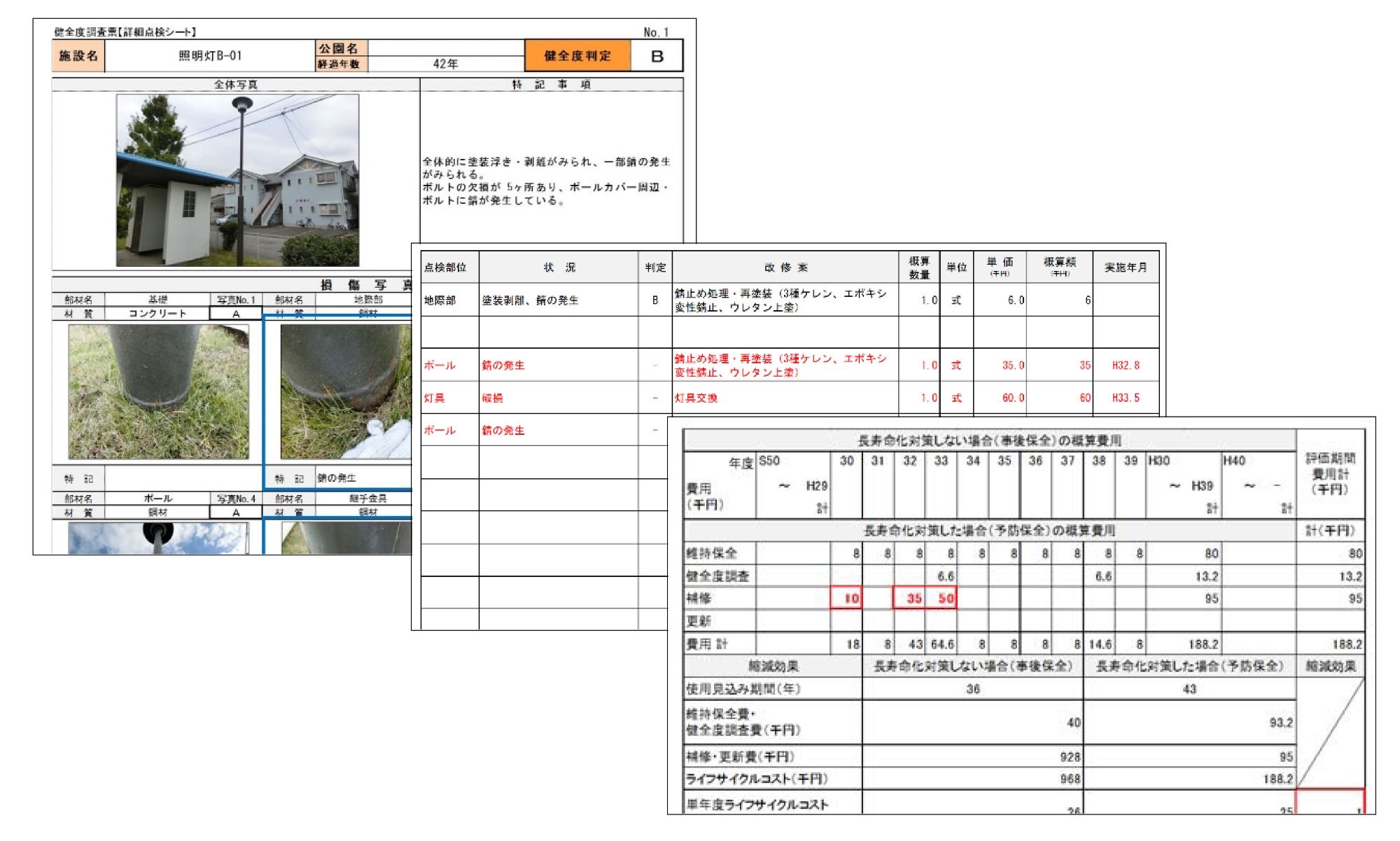Open the overall lighting pole photo thumbnail

click(237, 180)
